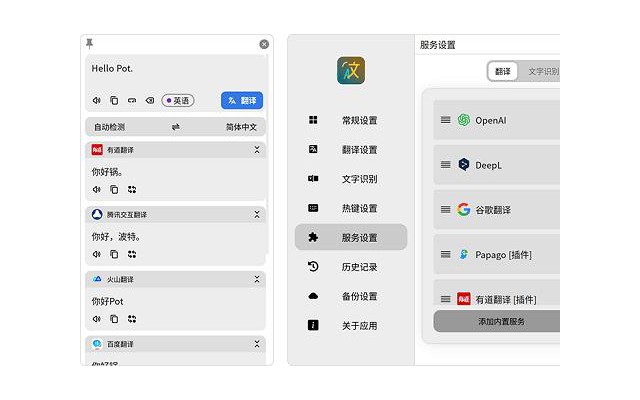640x400 pixels.
Task: Collapse the 腾讯交互翻译 result card
Action: [x=257, y=214]
